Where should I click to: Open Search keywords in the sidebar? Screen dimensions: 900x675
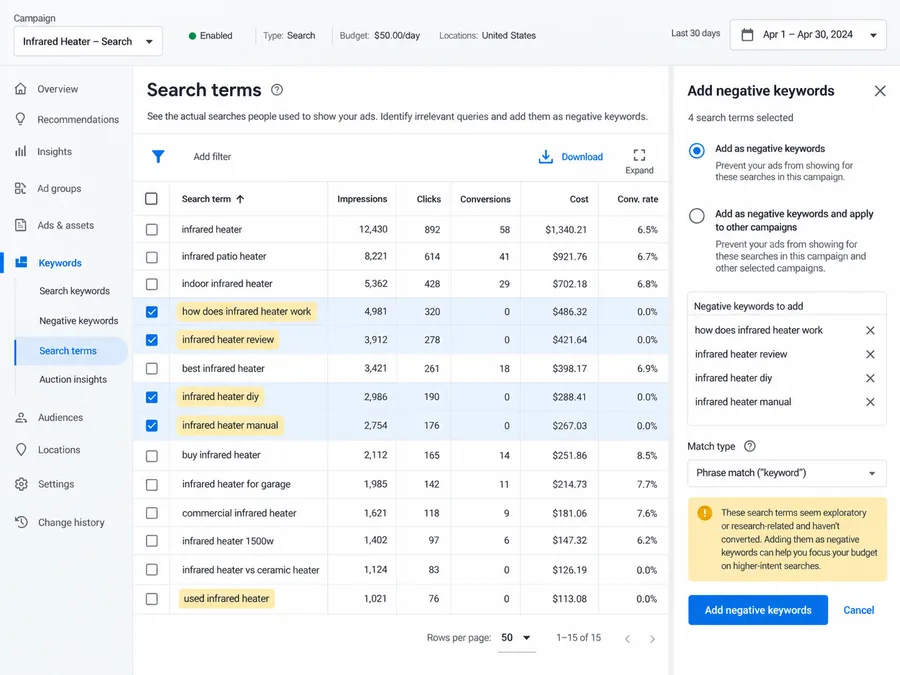coord(75,291)
